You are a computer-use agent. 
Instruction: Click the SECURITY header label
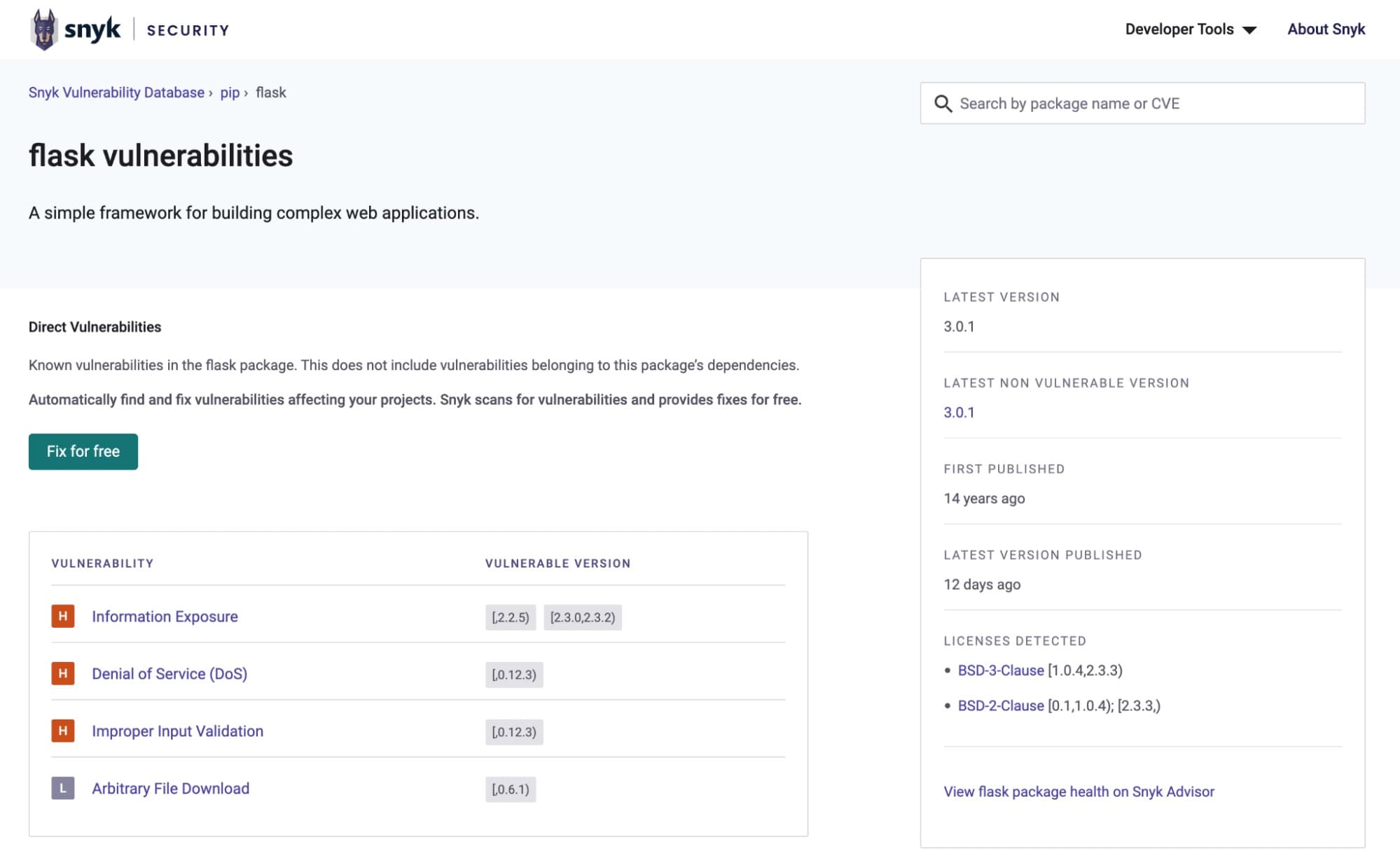pos(188,30)
